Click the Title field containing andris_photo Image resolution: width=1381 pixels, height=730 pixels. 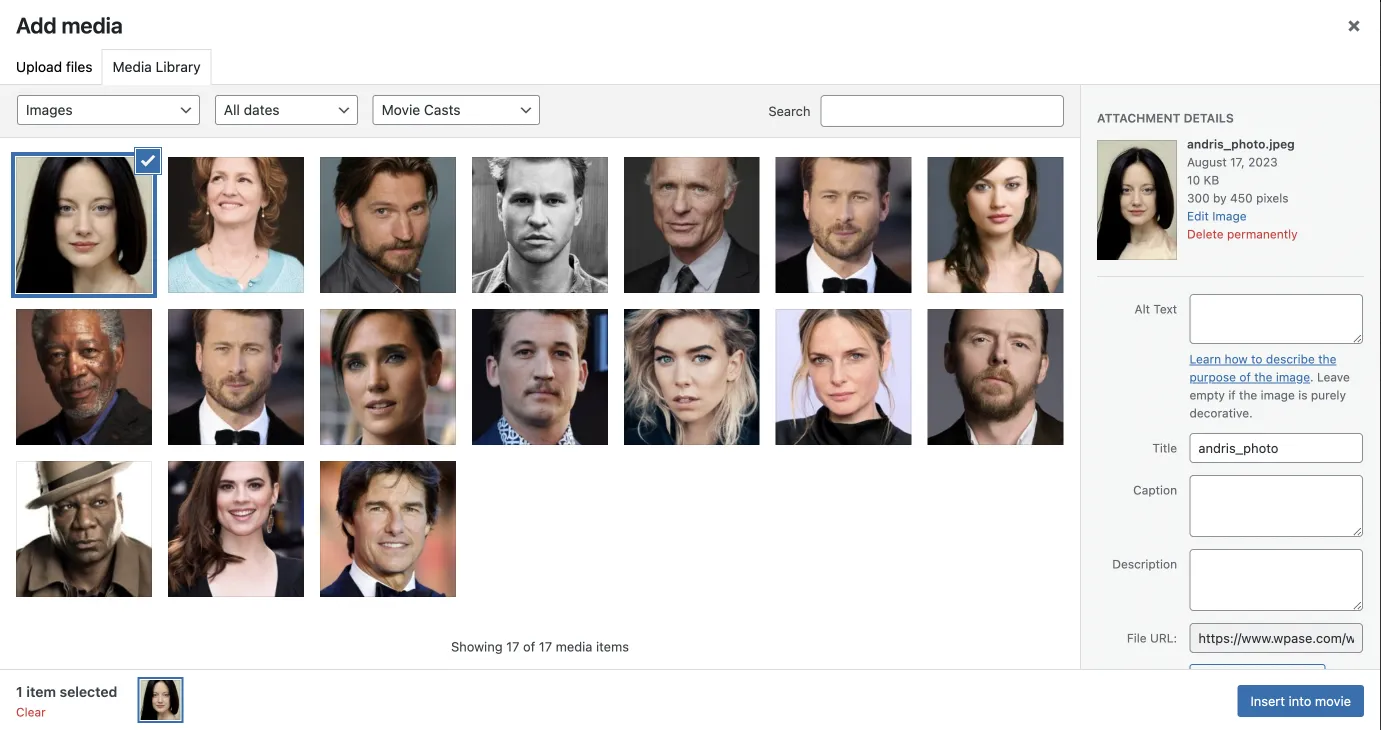click(1276, 448)
